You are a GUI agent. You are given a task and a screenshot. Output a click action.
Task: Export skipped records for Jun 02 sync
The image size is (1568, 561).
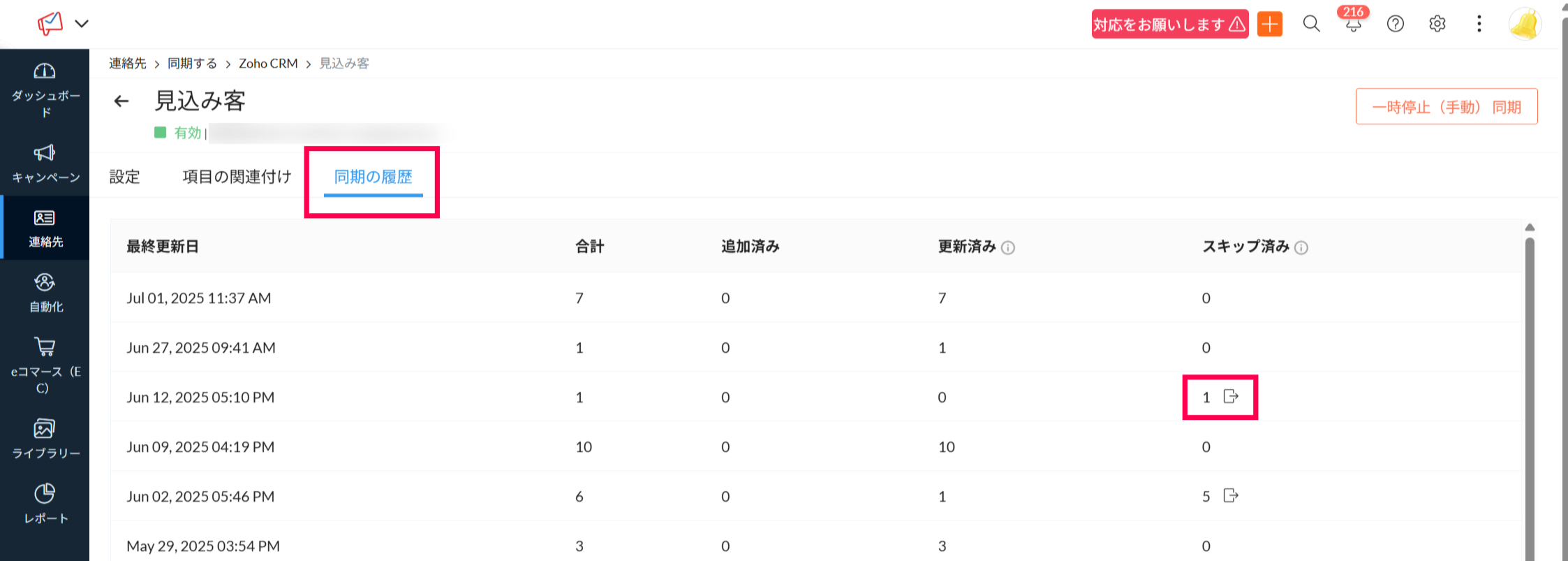[1231, 496]
